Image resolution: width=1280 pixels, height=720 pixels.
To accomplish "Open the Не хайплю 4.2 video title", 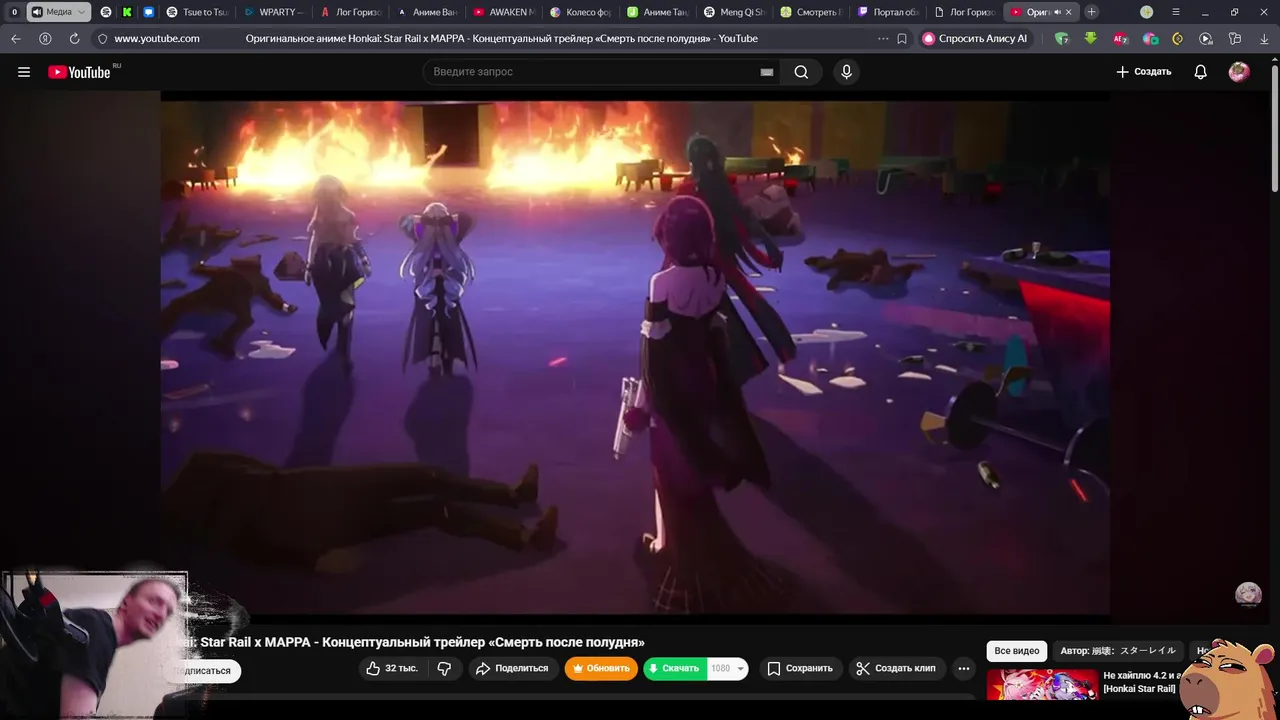I will coord(1142,682).
